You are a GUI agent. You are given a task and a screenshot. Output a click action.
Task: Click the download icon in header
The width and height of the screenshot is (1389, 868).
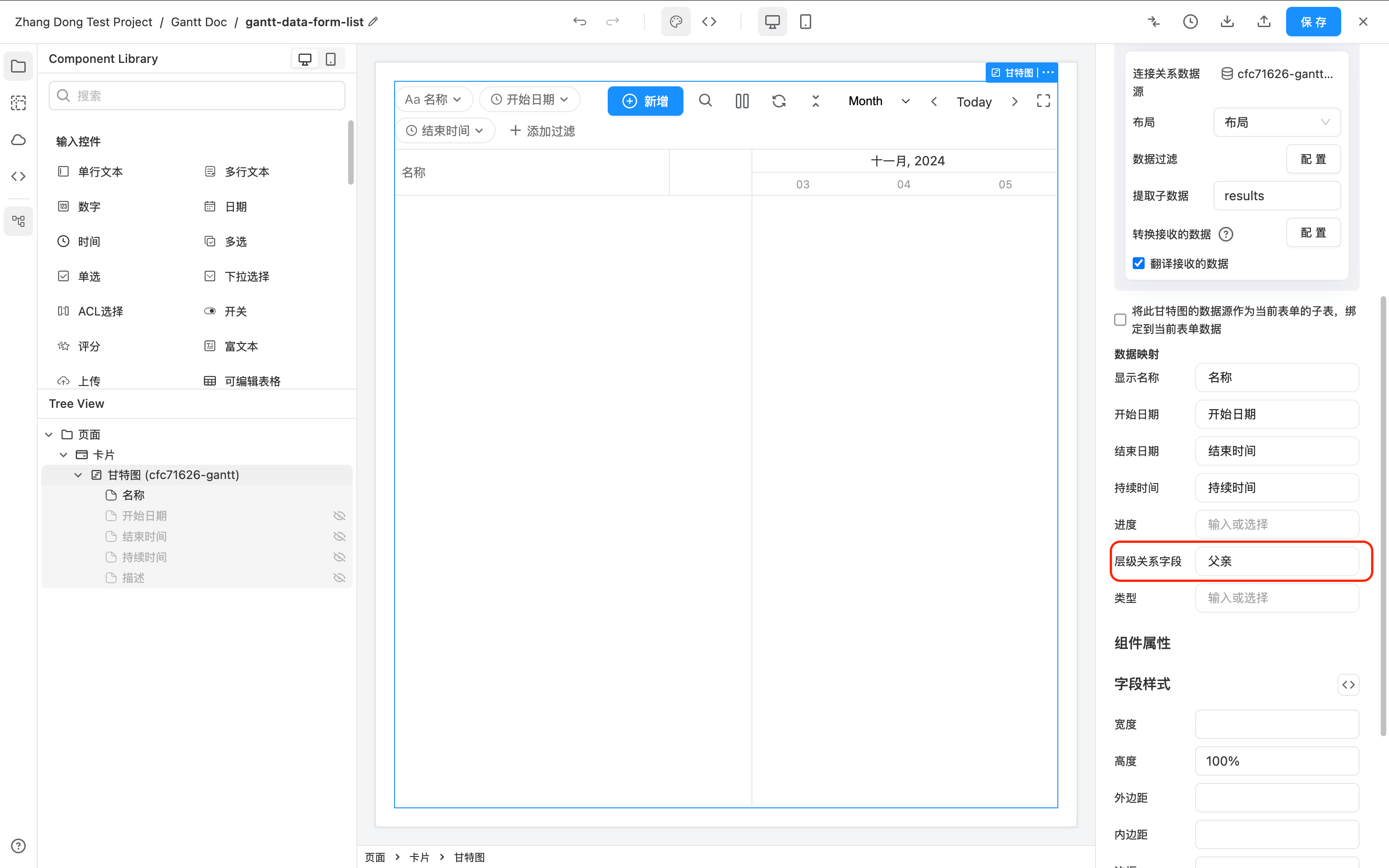(1227, 22)
